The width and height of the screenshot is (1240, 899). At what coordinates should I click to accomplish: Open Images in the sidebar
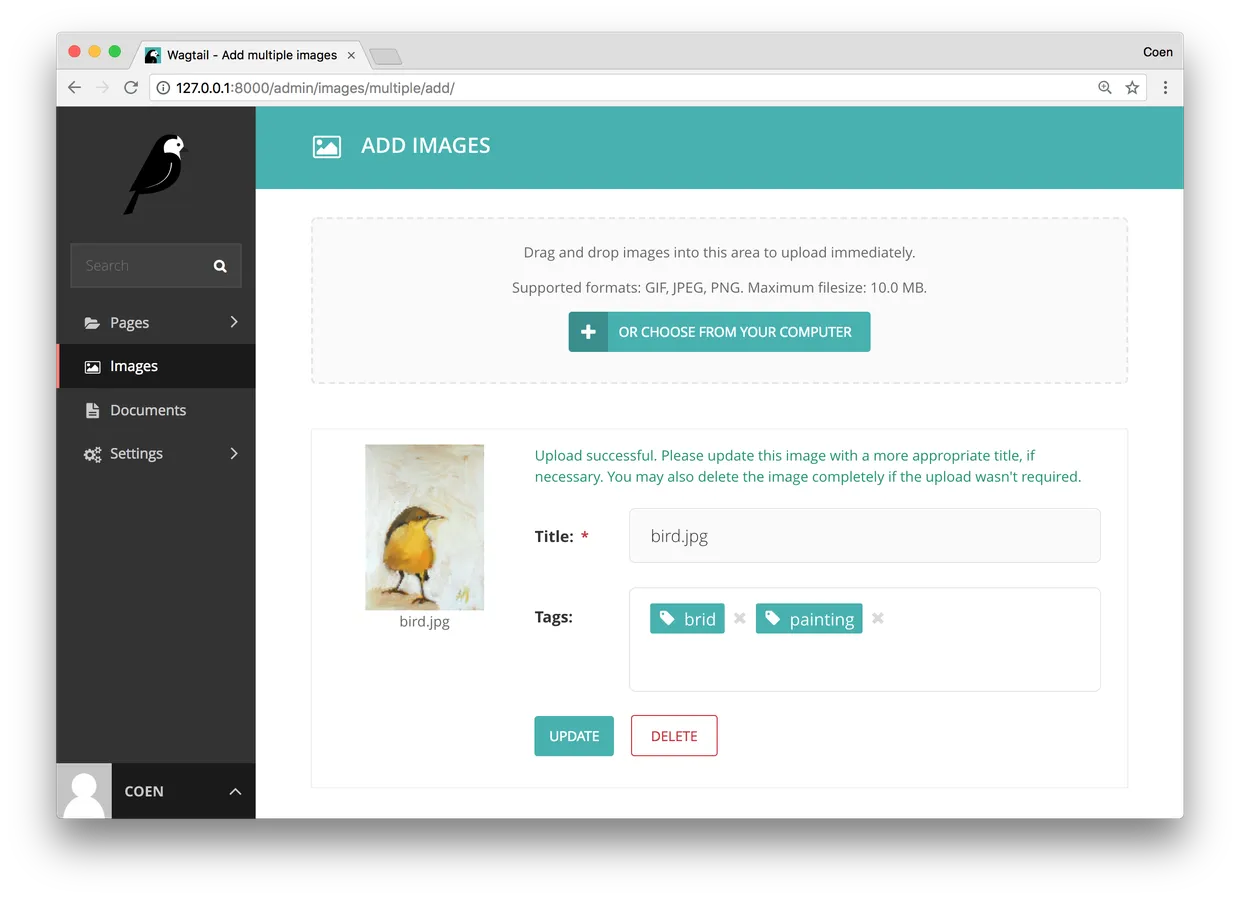coord(134,366)
